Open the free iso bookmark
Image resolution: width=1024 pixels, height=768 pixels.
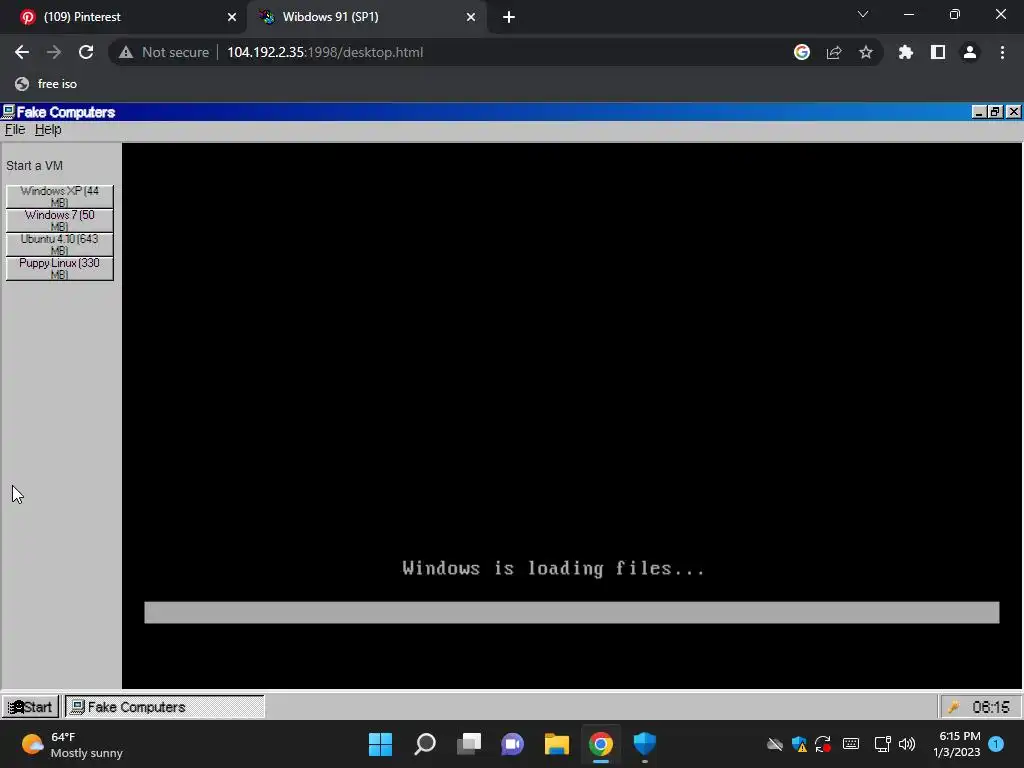46,84
